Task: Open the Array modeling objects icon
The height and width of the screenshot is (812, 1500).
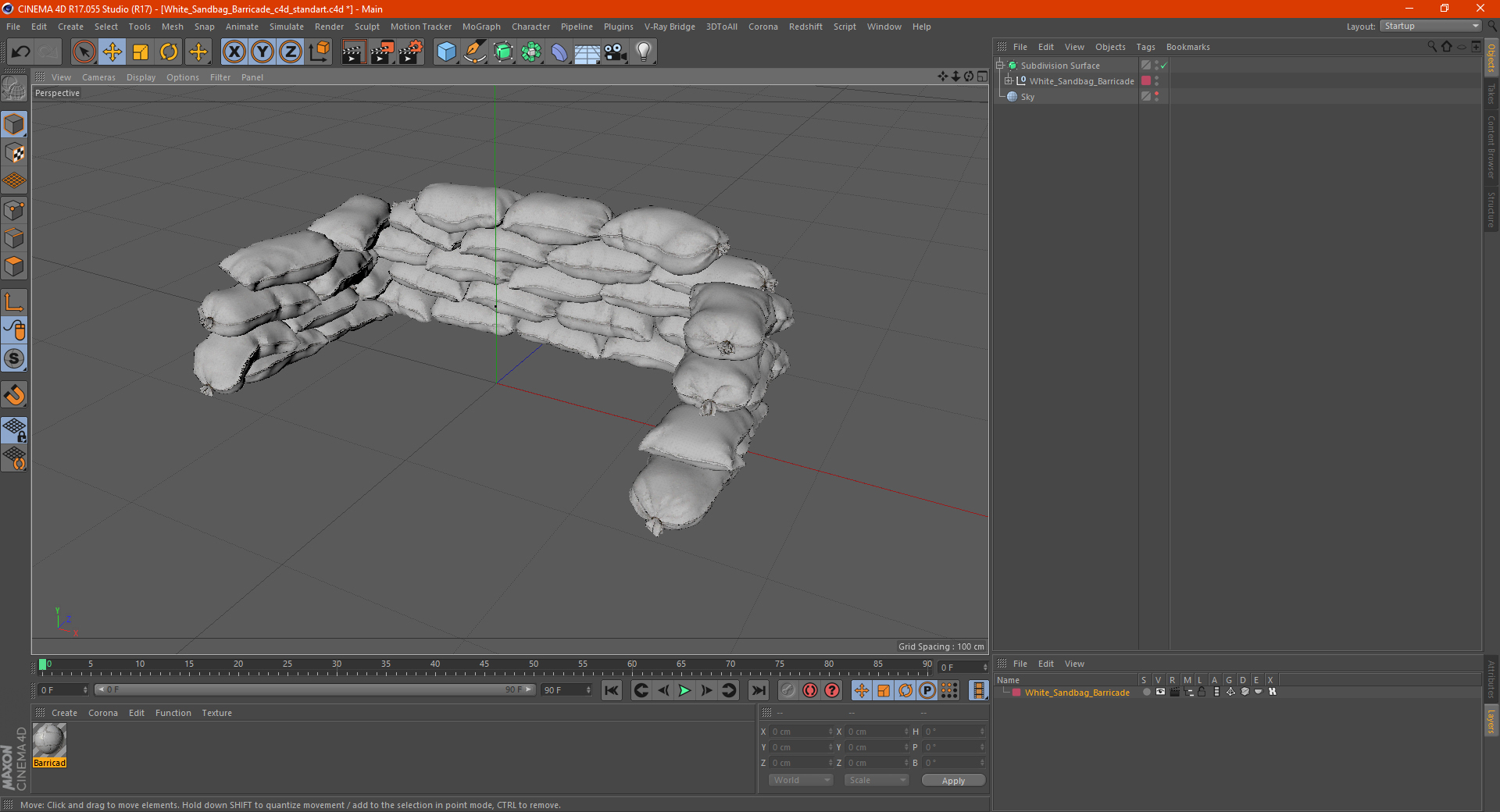Action: tap(531, 52)
